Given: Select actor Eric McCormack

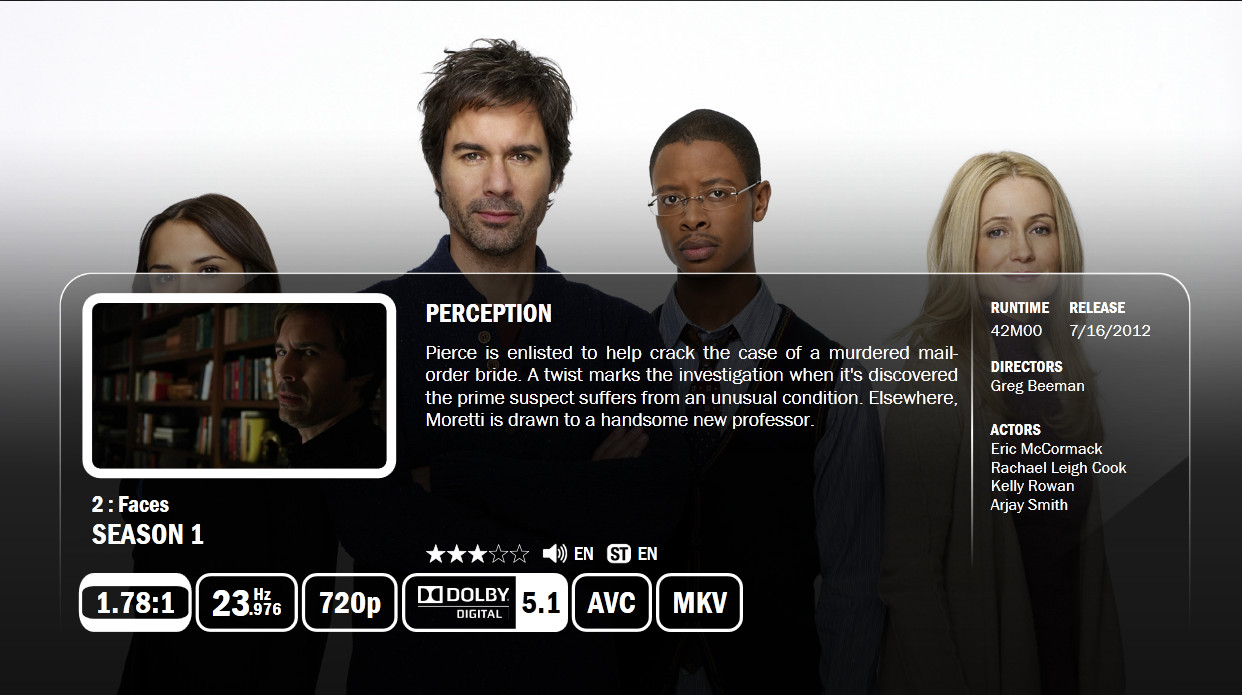Looking at the screenshot, I should click(1047, 449).
